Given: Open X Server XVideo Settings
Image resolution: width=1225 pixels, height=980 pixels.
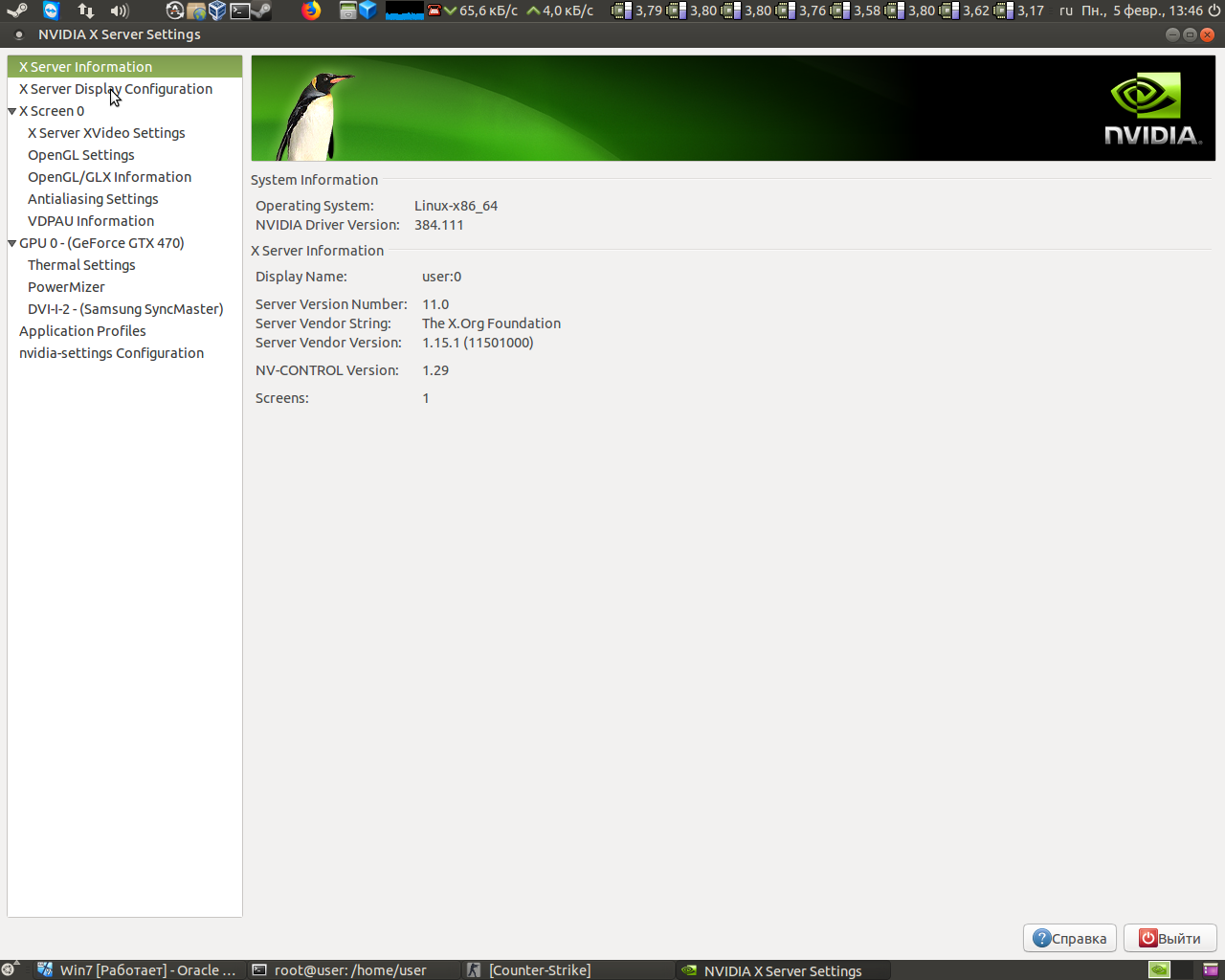Looking at the screenshot, I should [106, 133].
